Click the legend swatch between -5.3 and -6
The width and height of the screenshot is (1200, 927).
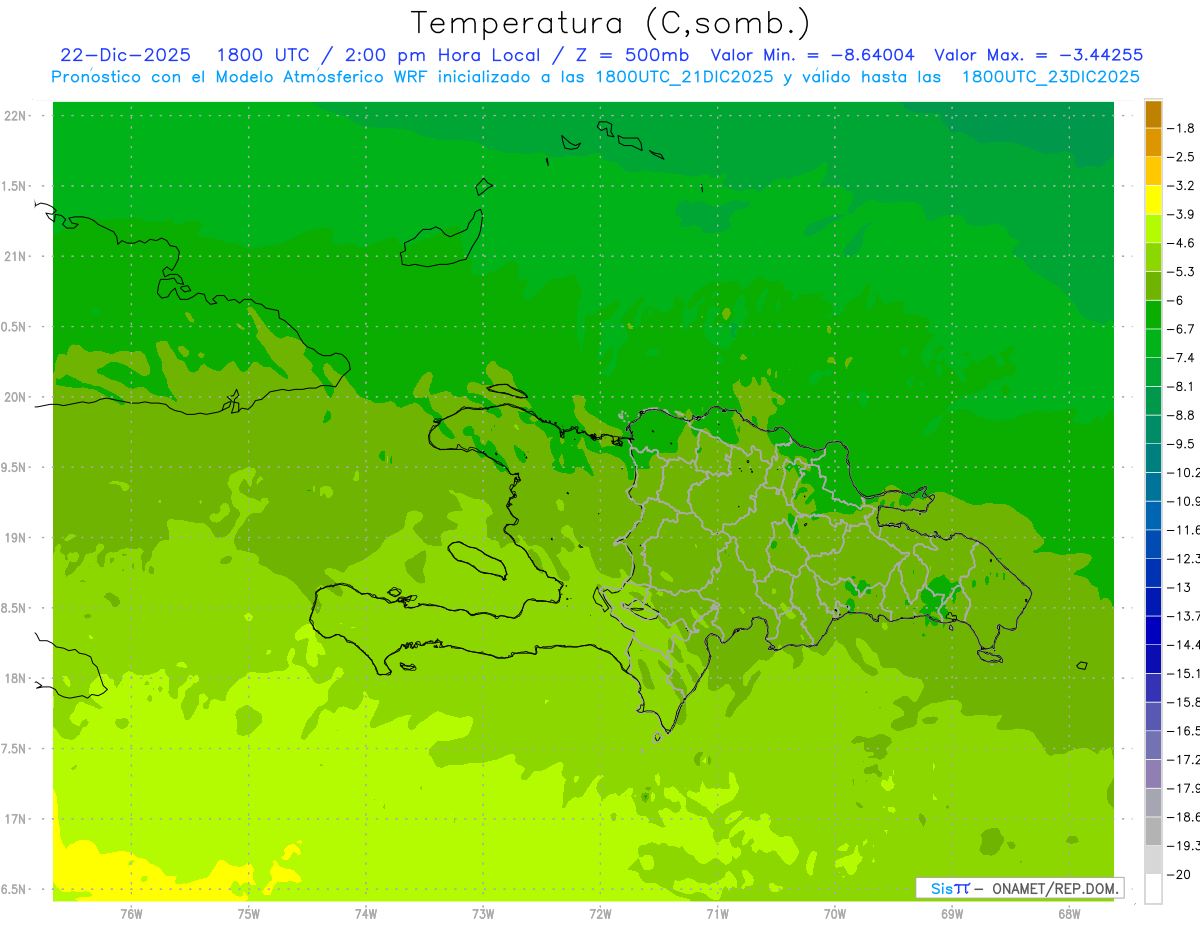click(x=1153, y=286)
